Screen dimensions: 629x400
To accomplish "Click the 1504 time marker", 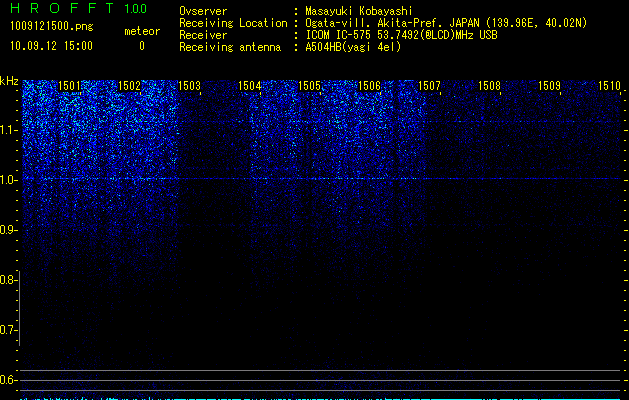I will 249,85.
